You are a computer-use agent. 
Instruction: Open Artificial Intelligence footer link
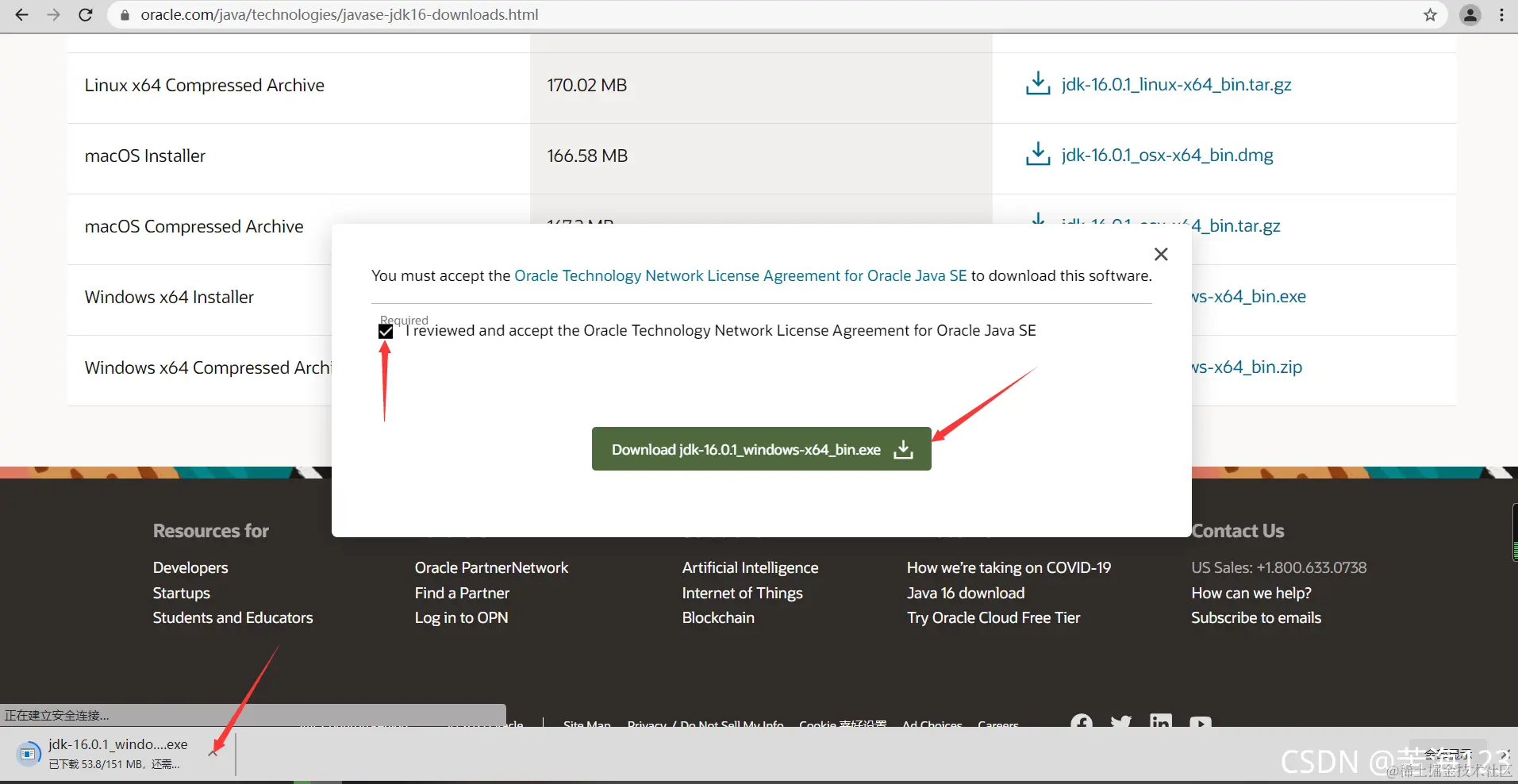750,567
